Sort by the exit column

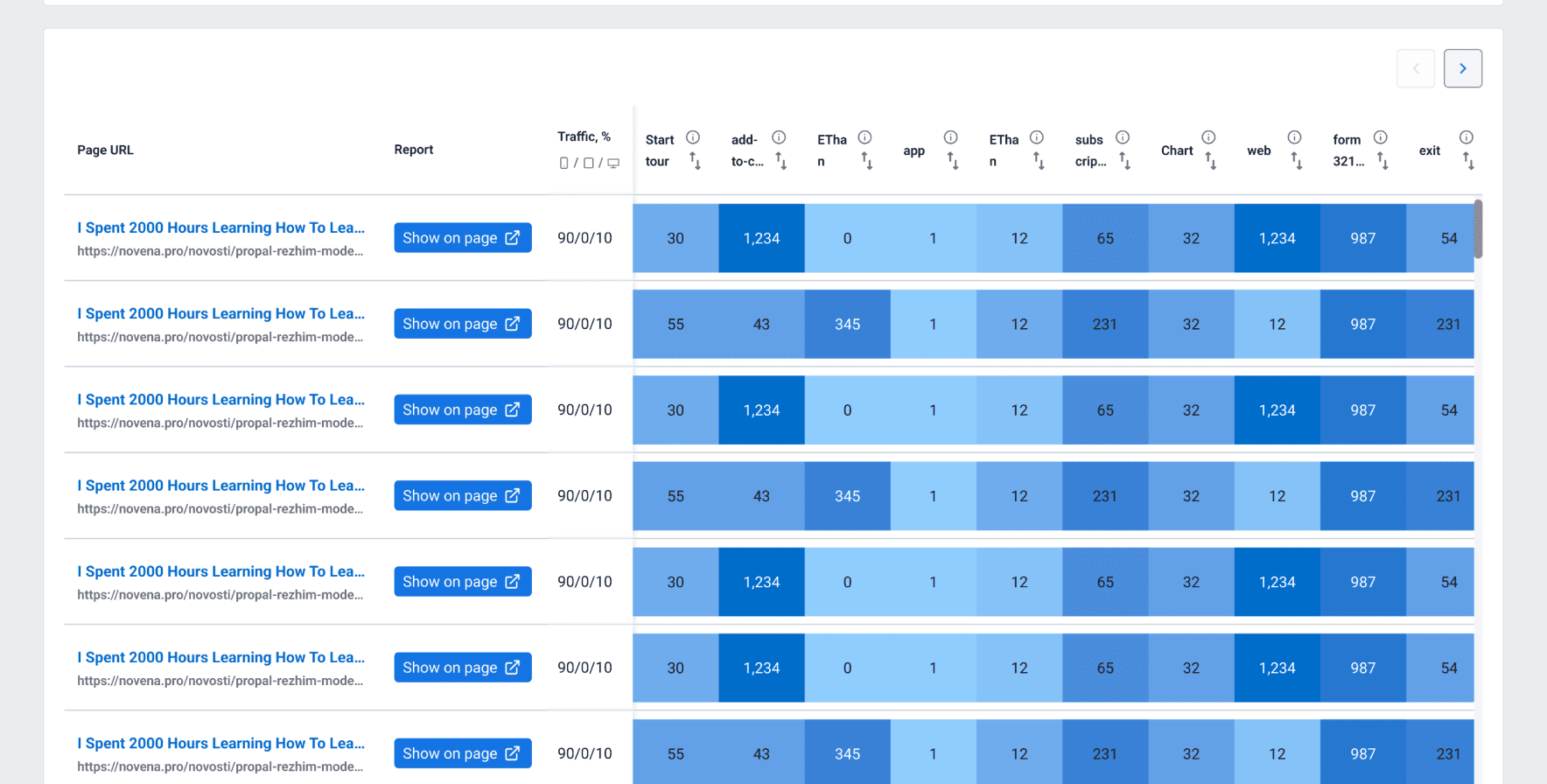[1468, 161]
